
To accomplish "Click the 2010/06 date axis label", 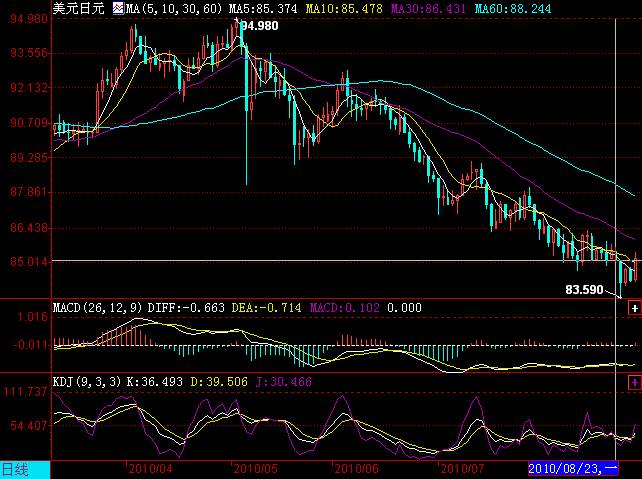I will (356, 469).
